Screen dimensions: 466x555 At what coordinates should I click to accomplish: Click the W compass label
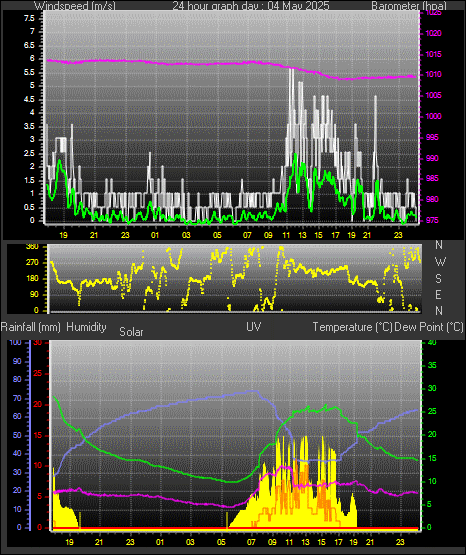tap(440, 262)
